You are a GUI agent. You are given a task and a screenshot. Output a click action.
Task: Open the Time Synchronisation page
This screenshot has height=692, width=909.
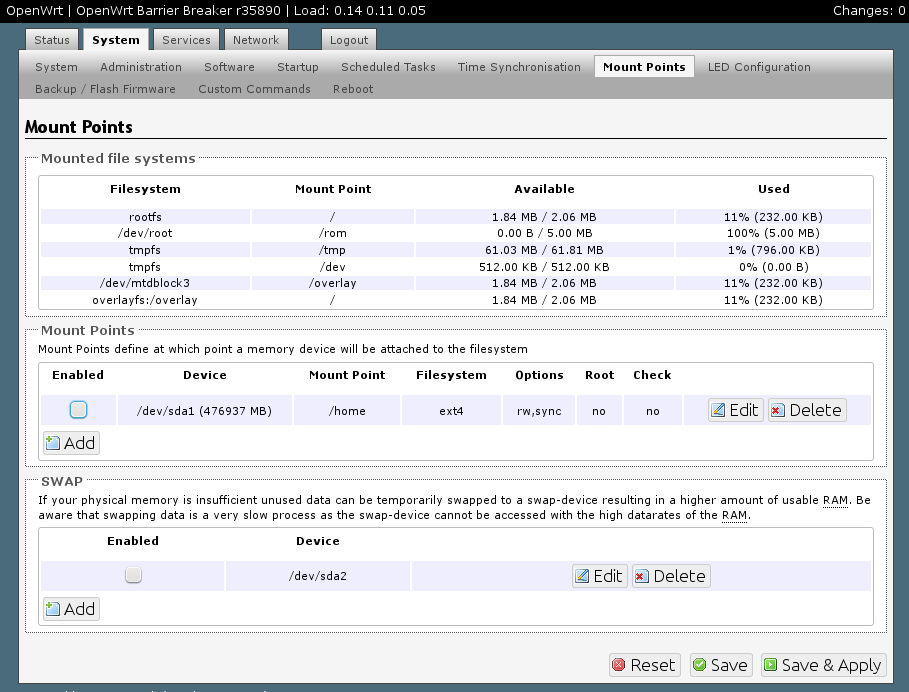click(x=519, y=67)
